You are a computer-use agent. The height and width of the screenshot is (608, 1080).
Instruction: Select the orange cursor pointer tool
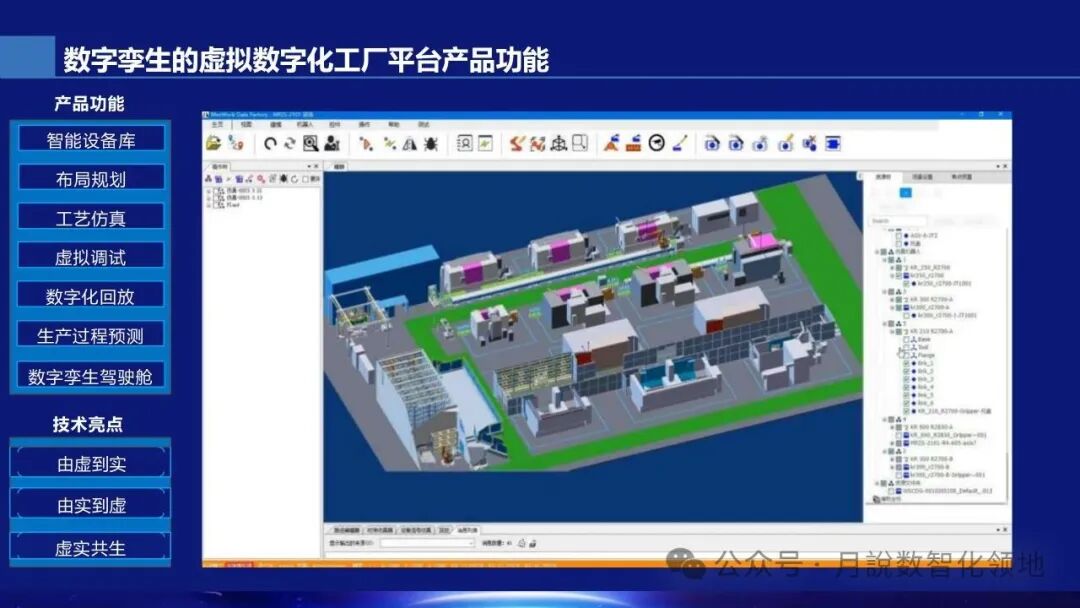pyautogui.click(x=366, y=143)
